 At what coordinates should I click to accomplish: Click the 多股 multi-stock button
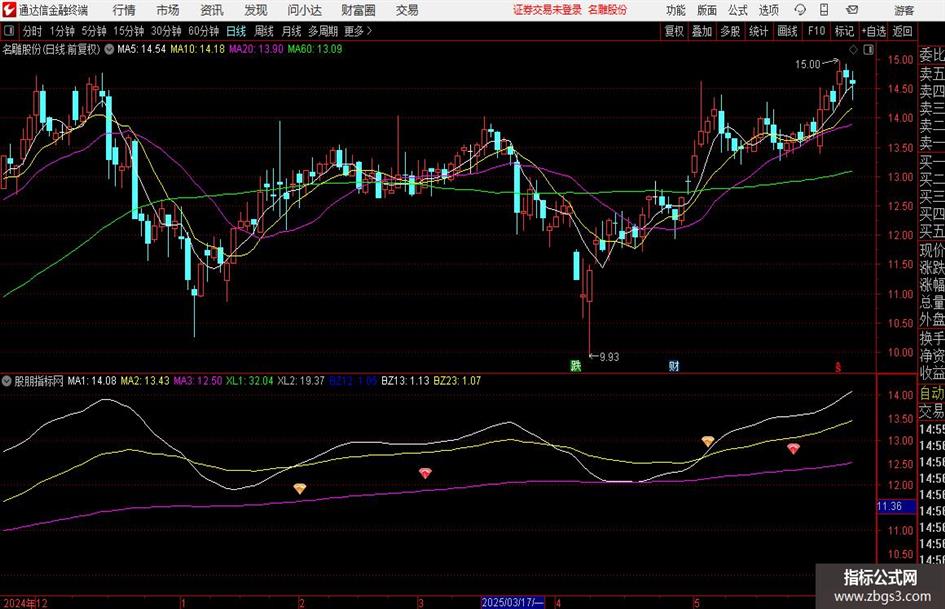coord(730,31)
